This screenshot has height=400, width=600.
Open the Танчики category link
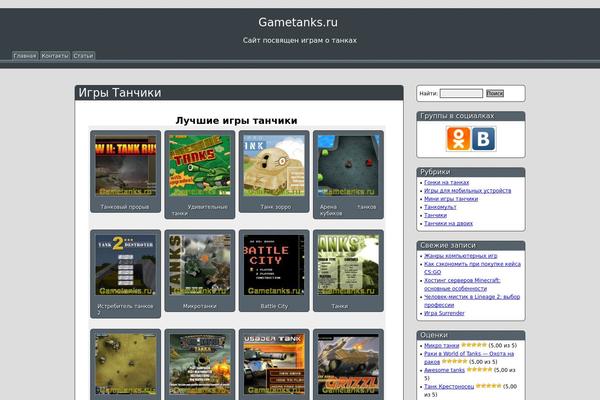click(x=435, y=216)
